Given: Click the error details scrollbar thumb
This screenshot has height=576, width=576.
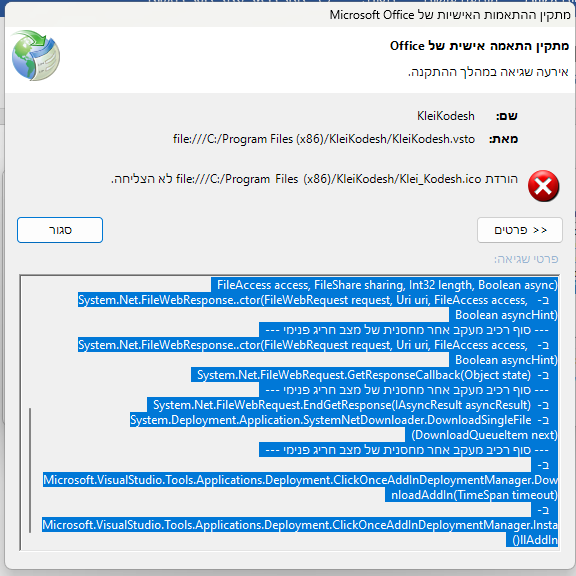Looking at the screenshot, I should pos(30,470).
